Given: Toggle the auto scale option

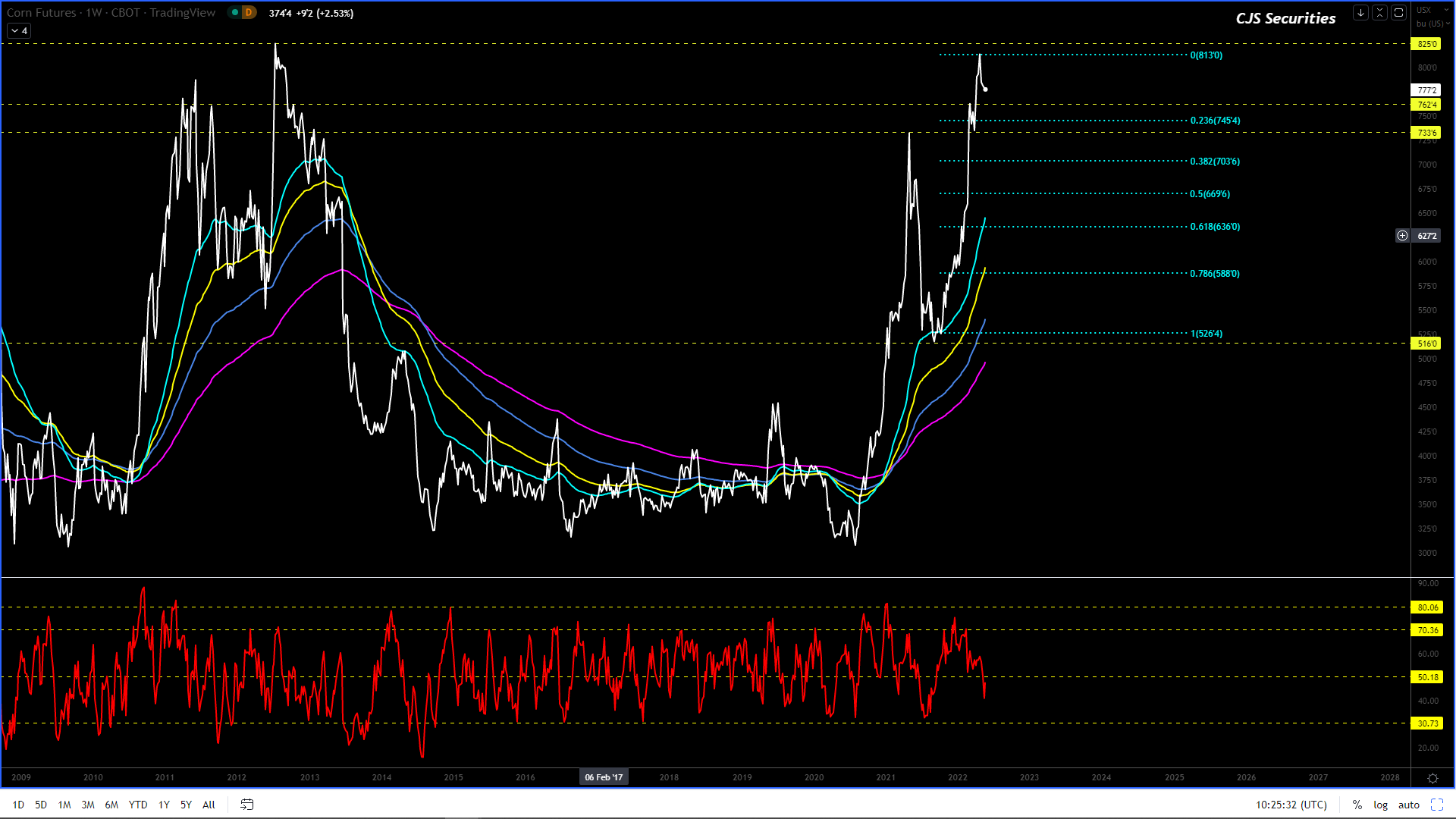Looking at the screenshot, I should [x=1408, y=805].
